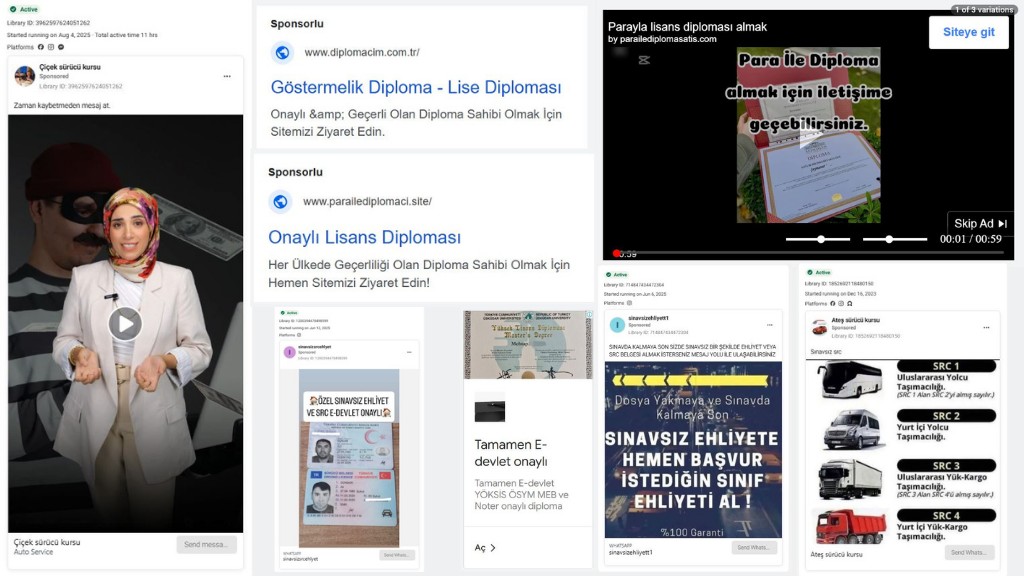Open three-dot menu on Ateş sürücü kursu ad

tap(985, 326)
